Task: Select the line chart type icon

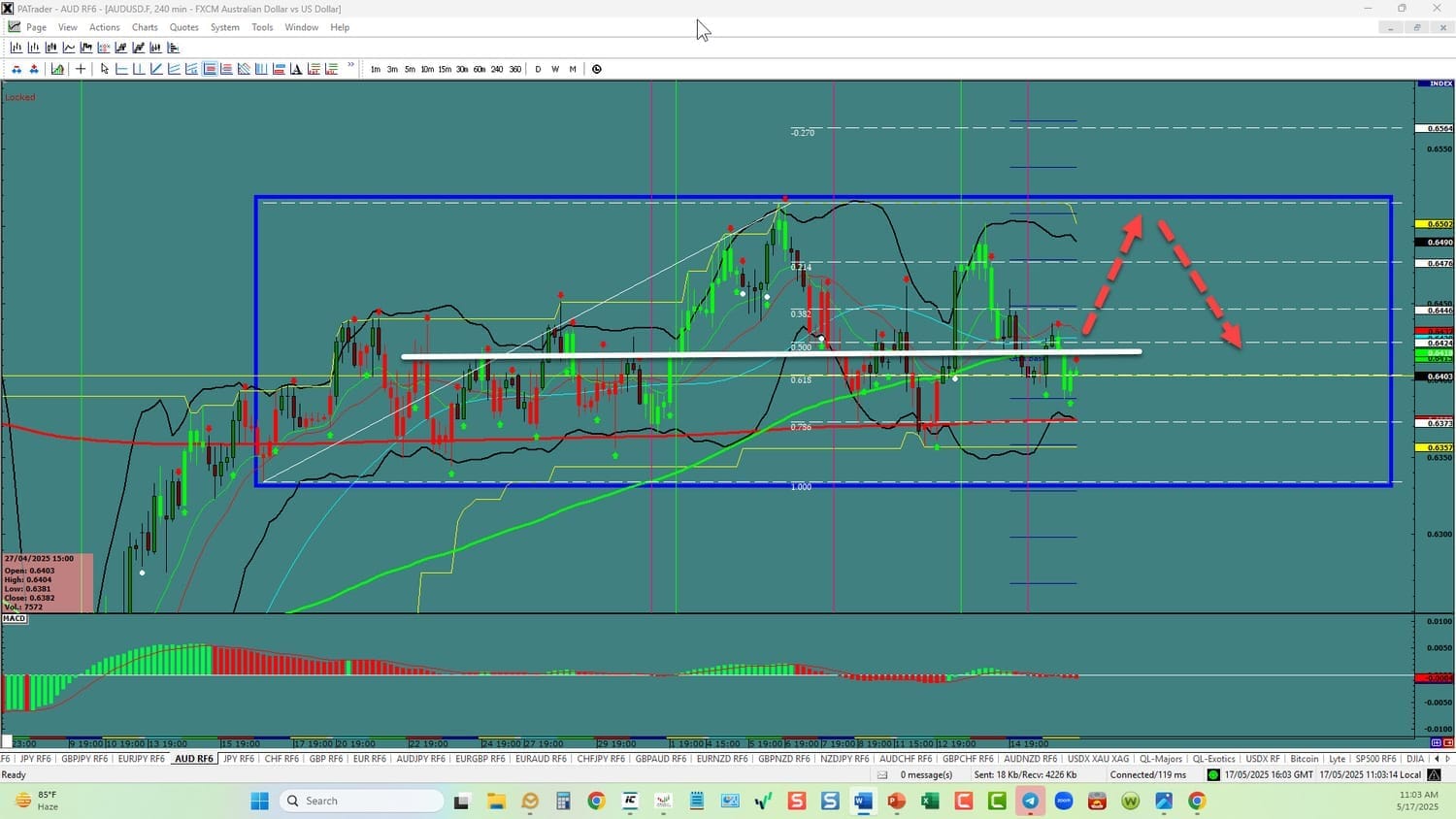Action: (x=69, y=48)
